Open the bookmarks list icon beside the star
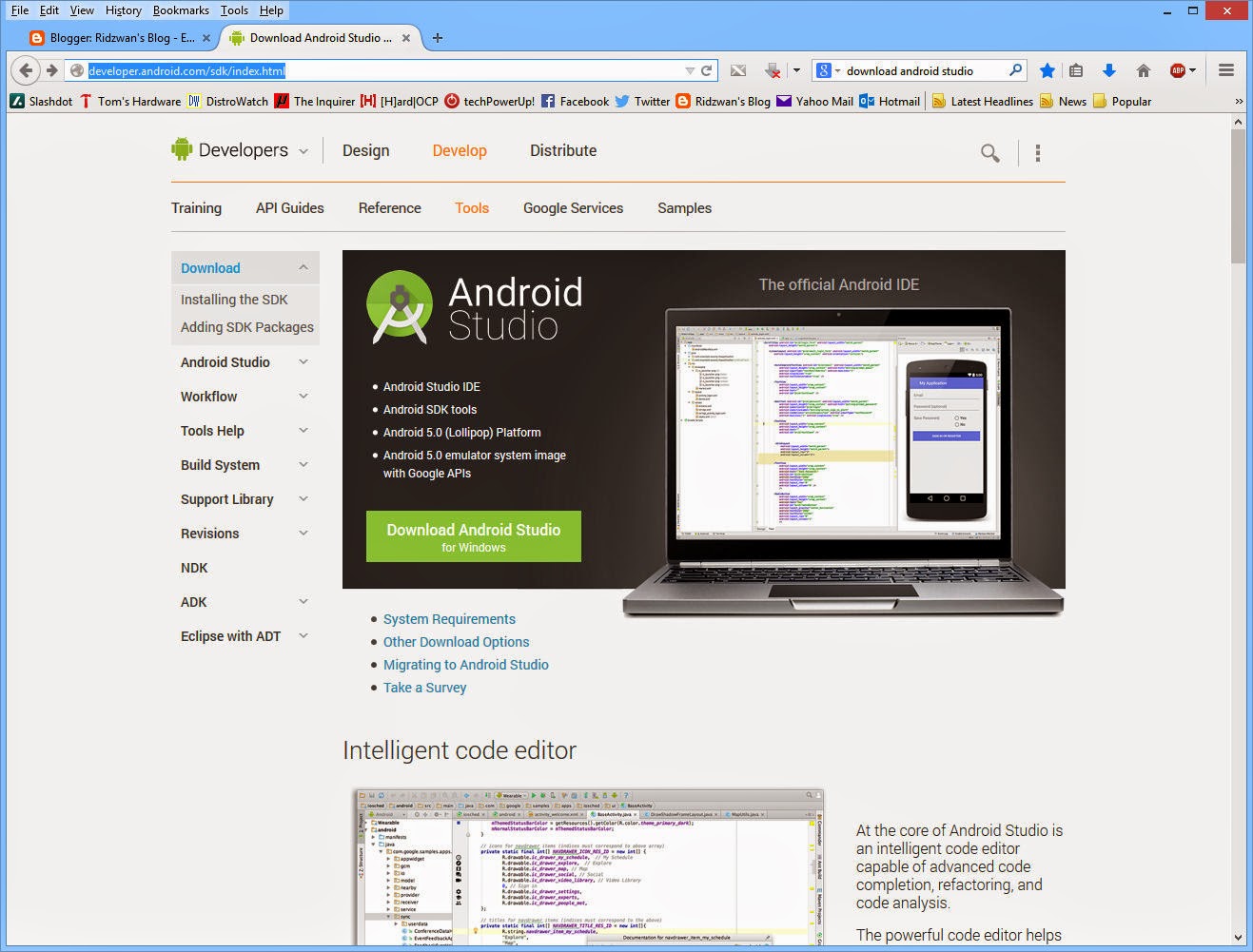This screenshot has height=952, width=1253. [x=1076, y=70]
